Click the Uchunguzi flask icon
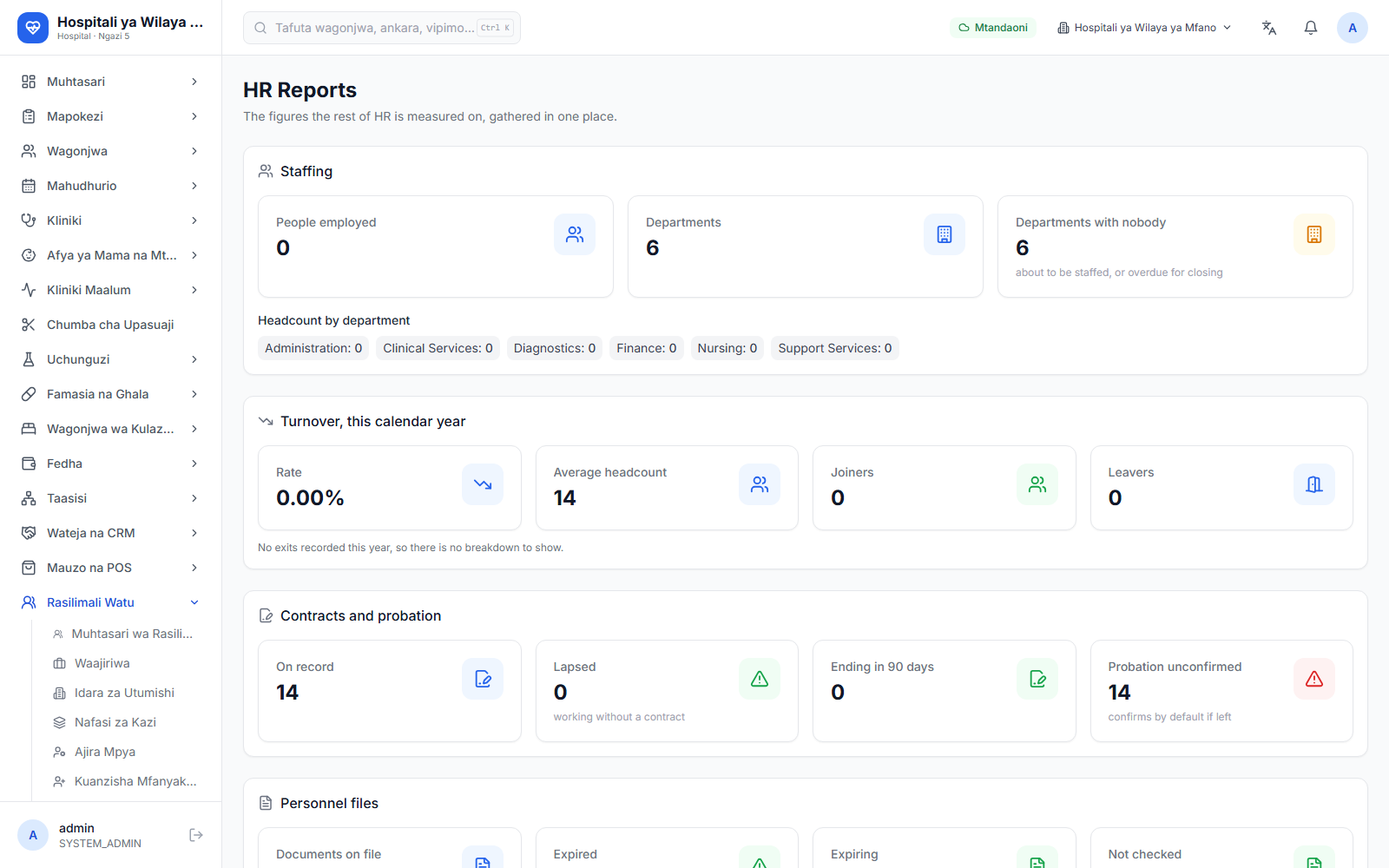This screenshot has height=868, width=1389. click(29, 359)
